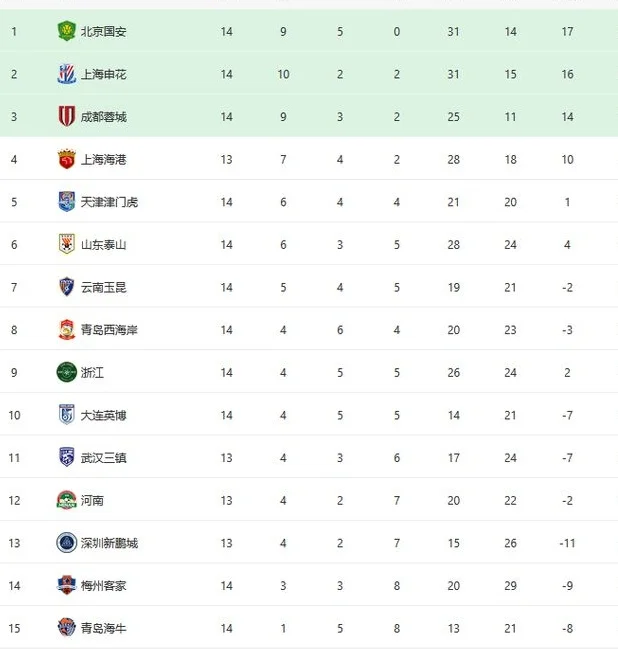Viewport: 618px width, 649px height.
Task: Click the Meizhou Hakka (梅州客家) team crest
Action: (x=66, y=585)
